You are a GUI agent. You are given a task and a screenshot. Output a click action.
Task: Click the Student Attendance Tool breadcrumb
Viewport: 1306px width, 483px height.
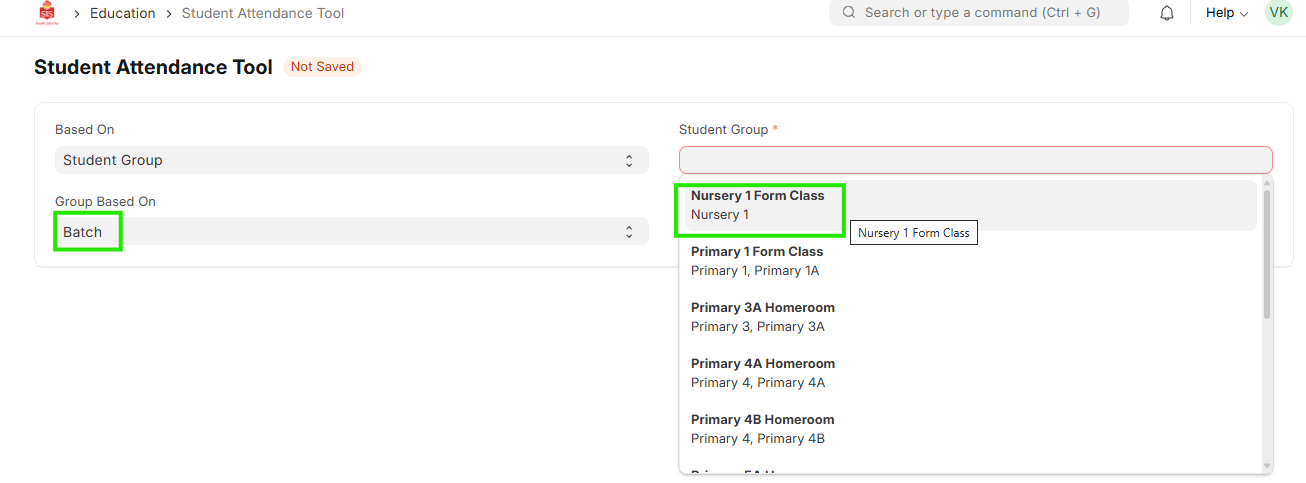[263, 13]
